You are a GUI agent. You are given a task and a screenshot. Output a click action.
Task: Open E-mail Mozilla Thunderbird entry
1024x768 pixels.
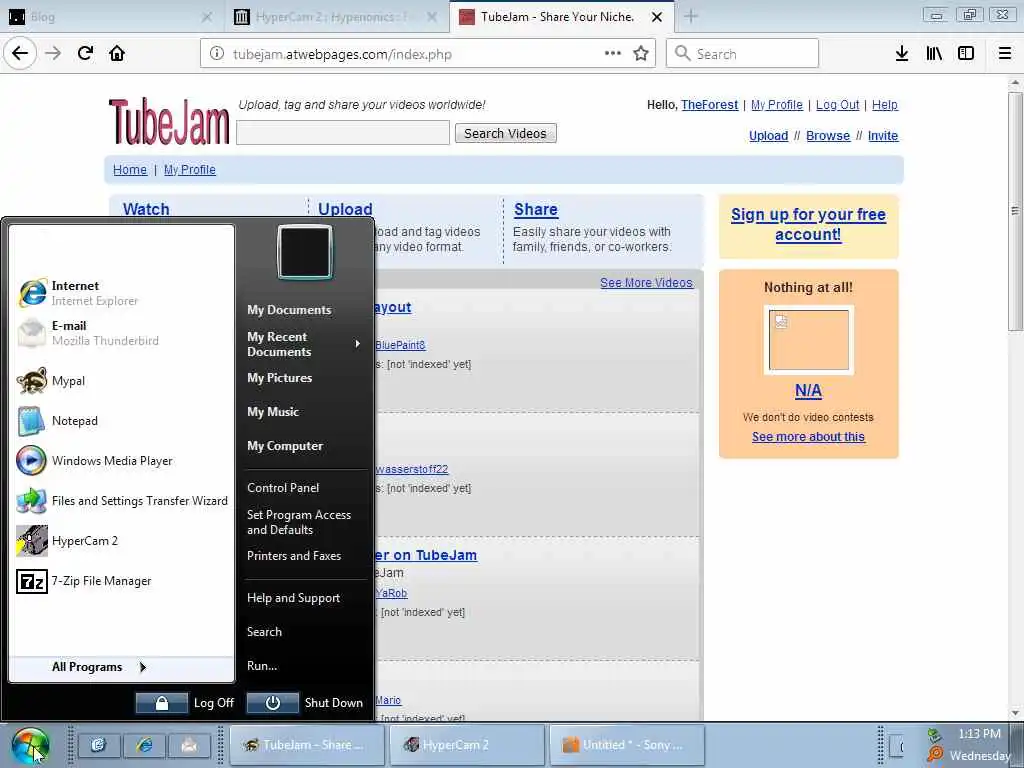click(x=122, y=333)
